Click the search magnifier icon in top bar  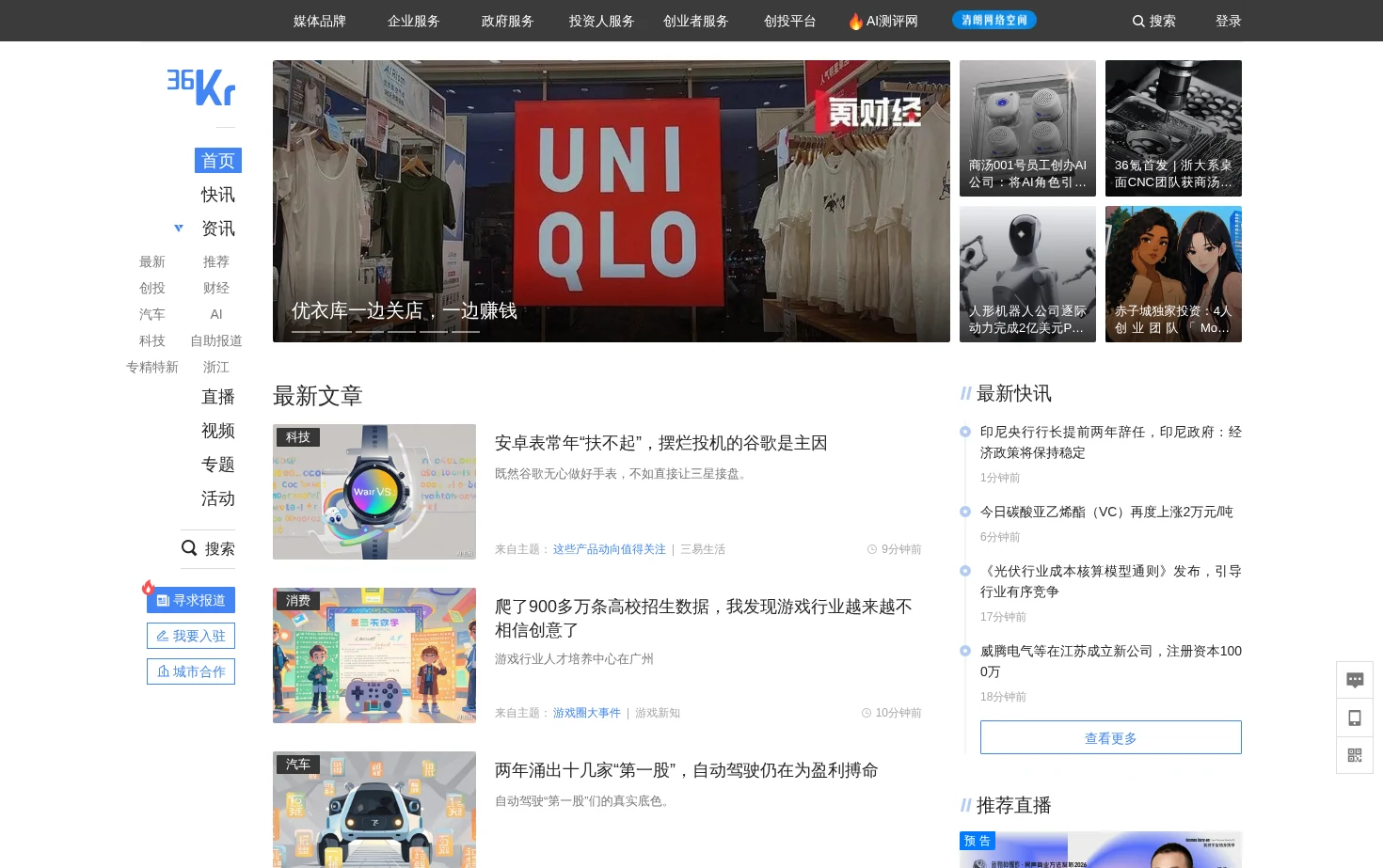(x=1138, y=21)
